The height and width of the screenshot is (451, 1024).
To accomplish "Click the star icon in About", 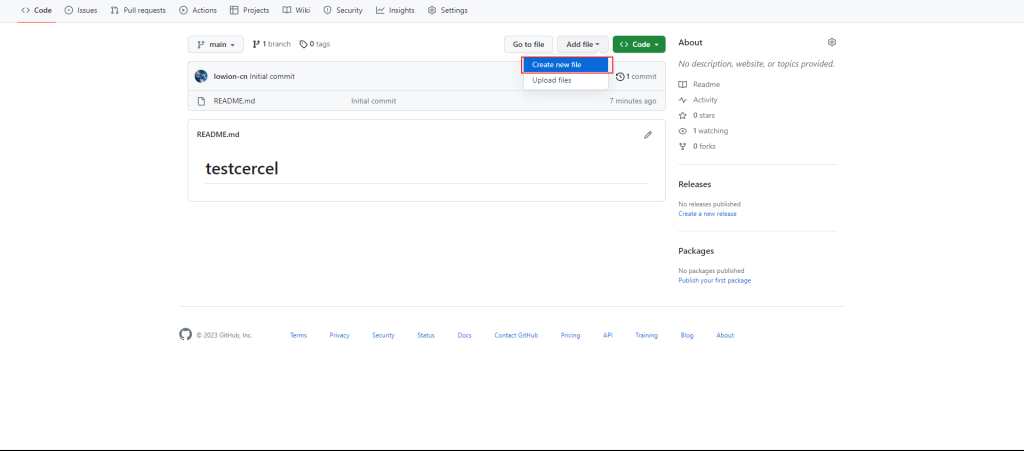I will click(683, 116).
